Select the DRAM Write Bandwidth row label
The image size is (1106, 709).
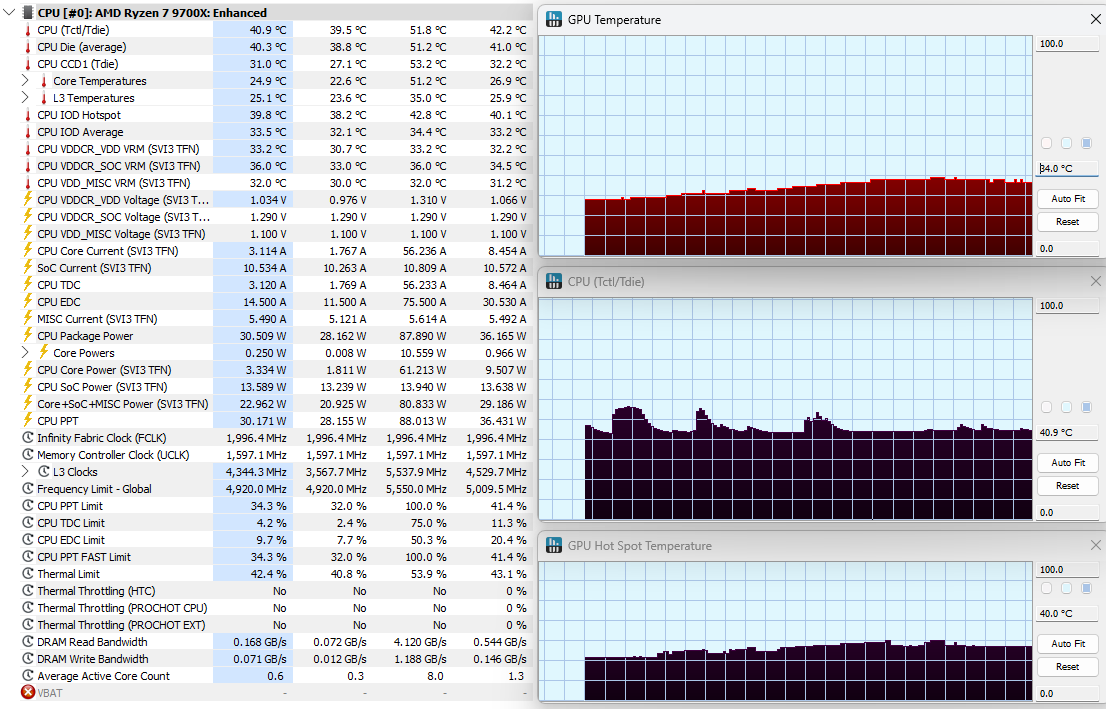click(93, 658)
